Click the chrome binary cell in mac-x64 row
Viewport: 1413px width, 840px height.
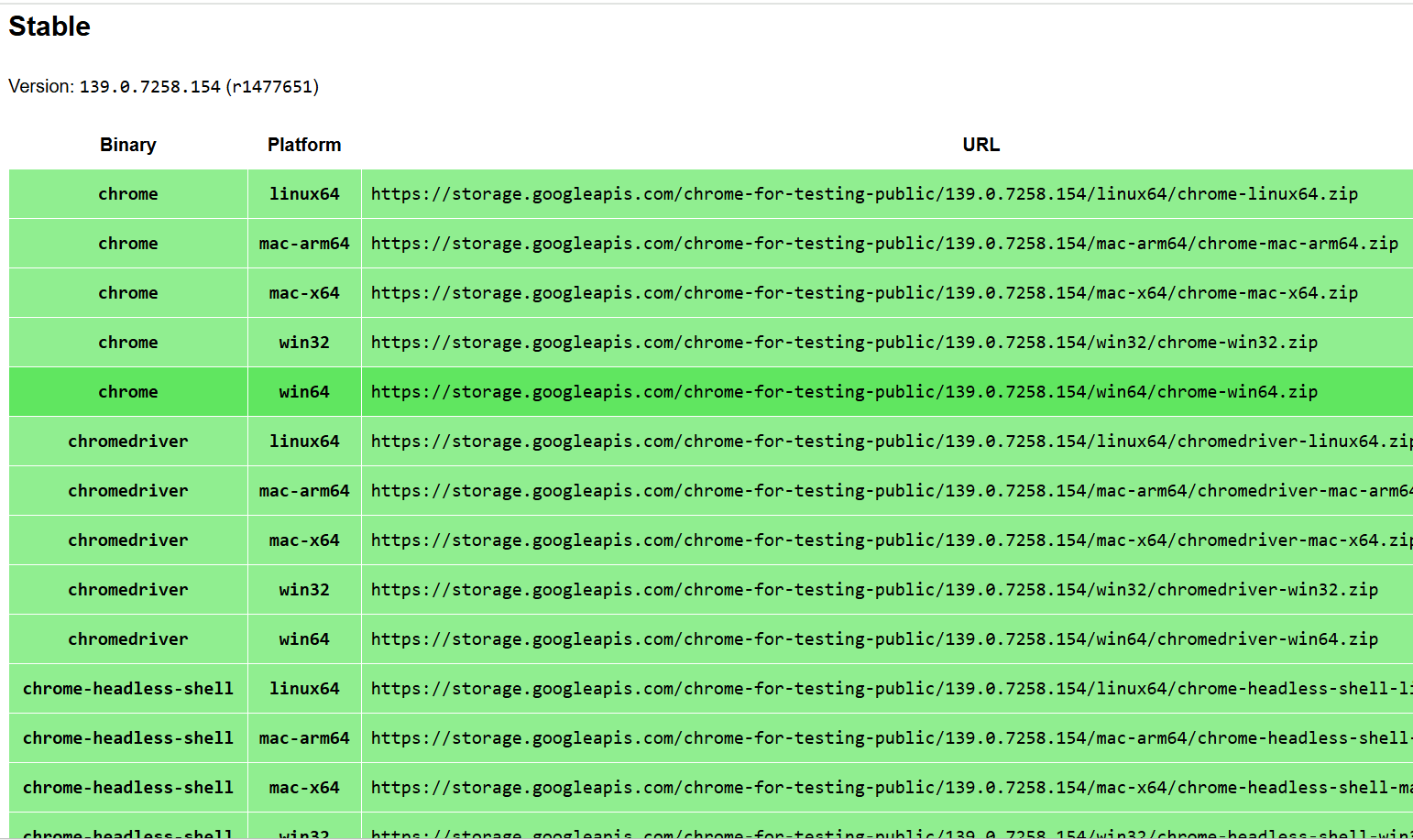128,293
